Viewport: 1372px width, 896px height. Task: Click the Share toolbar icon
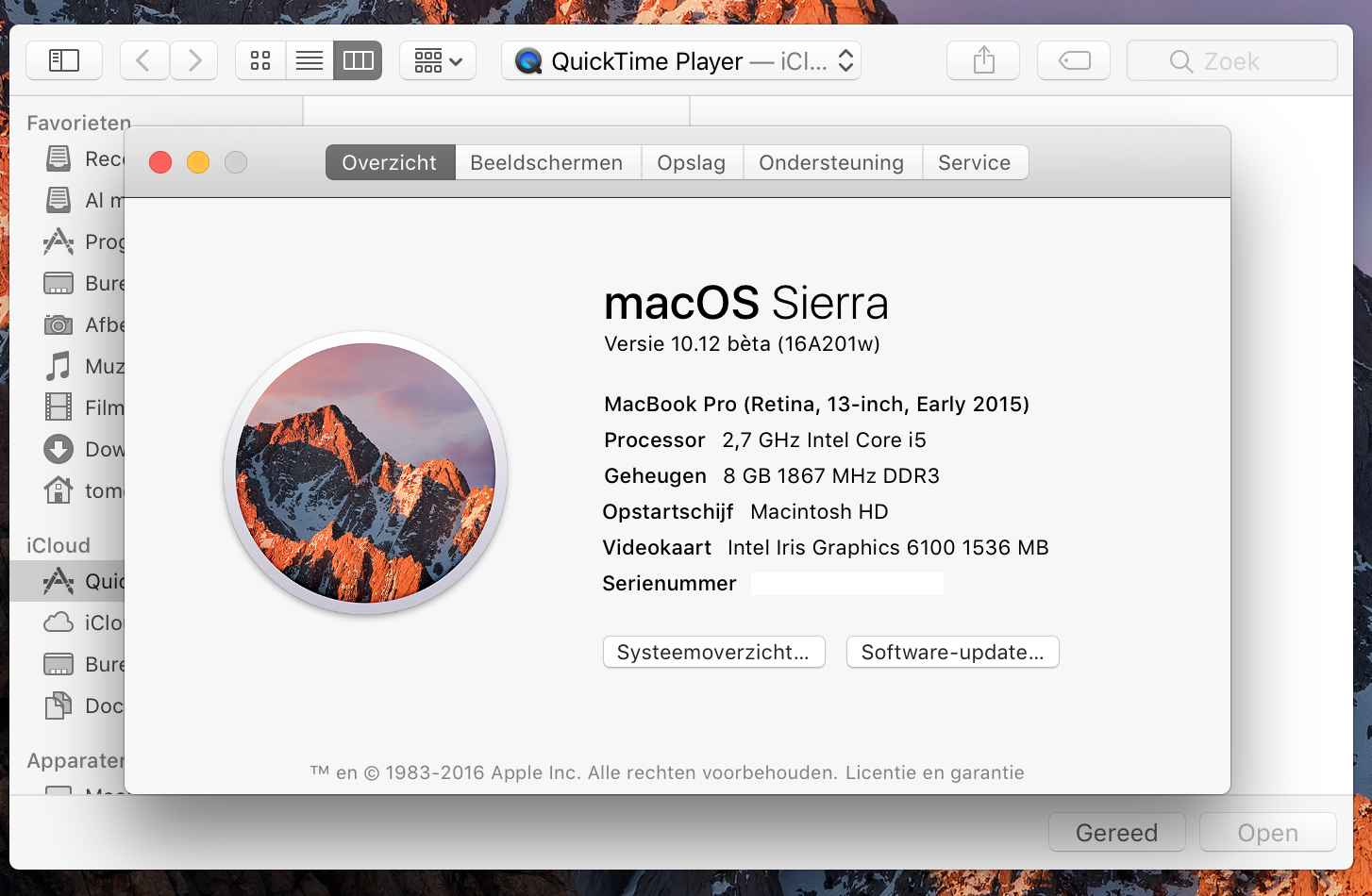point(983,60)
